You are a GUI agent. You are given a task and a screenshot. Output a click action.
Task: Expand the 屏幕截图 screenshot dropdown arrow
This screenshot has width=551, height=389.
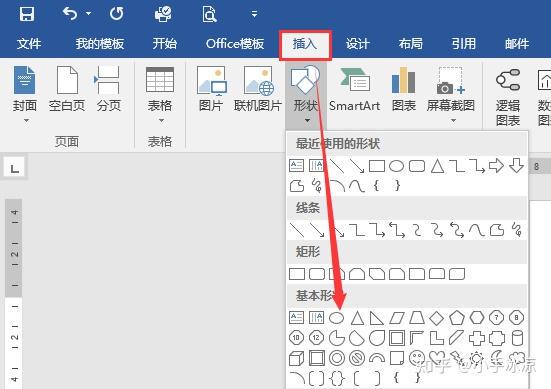point(453,121)
